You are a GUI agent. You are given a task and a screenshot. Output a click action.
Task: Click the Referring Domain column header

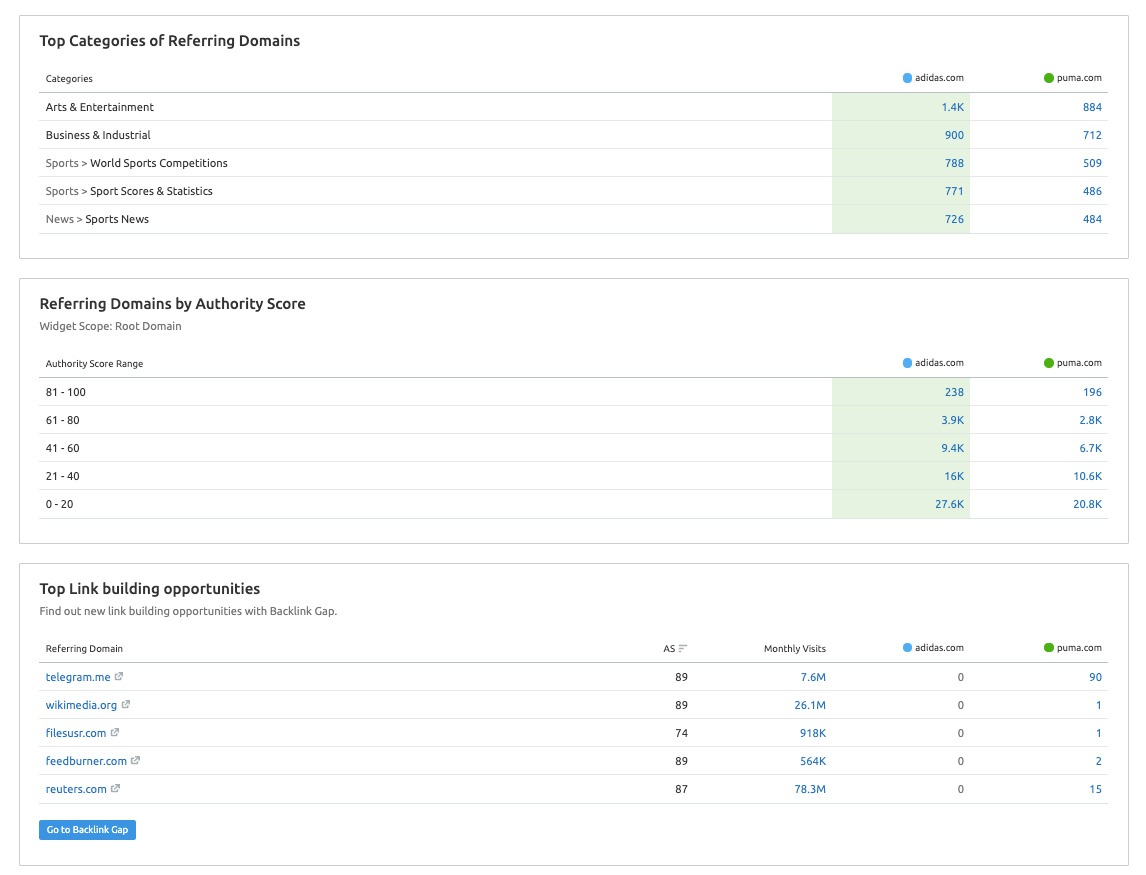coord(84,648)
